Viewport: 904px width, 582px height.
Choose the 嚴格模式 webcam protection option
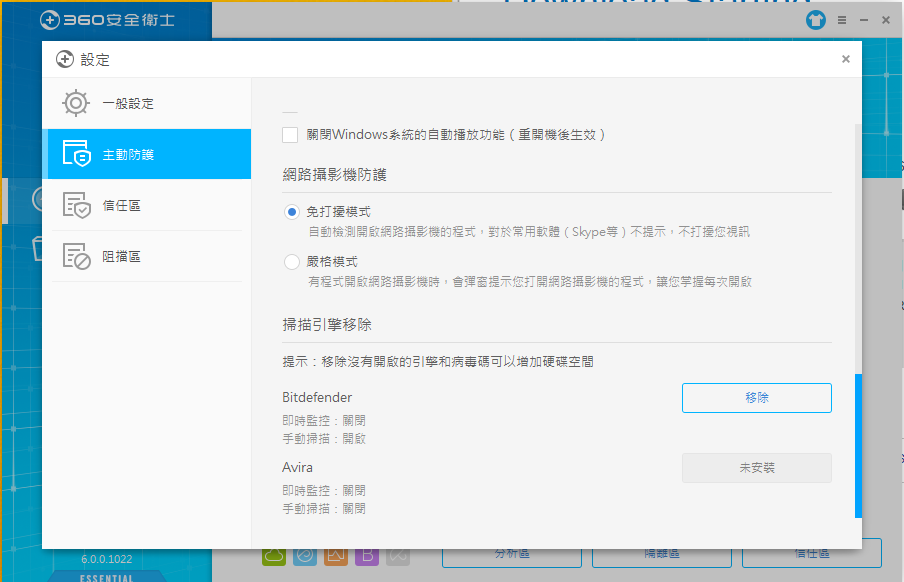point(292,262)
